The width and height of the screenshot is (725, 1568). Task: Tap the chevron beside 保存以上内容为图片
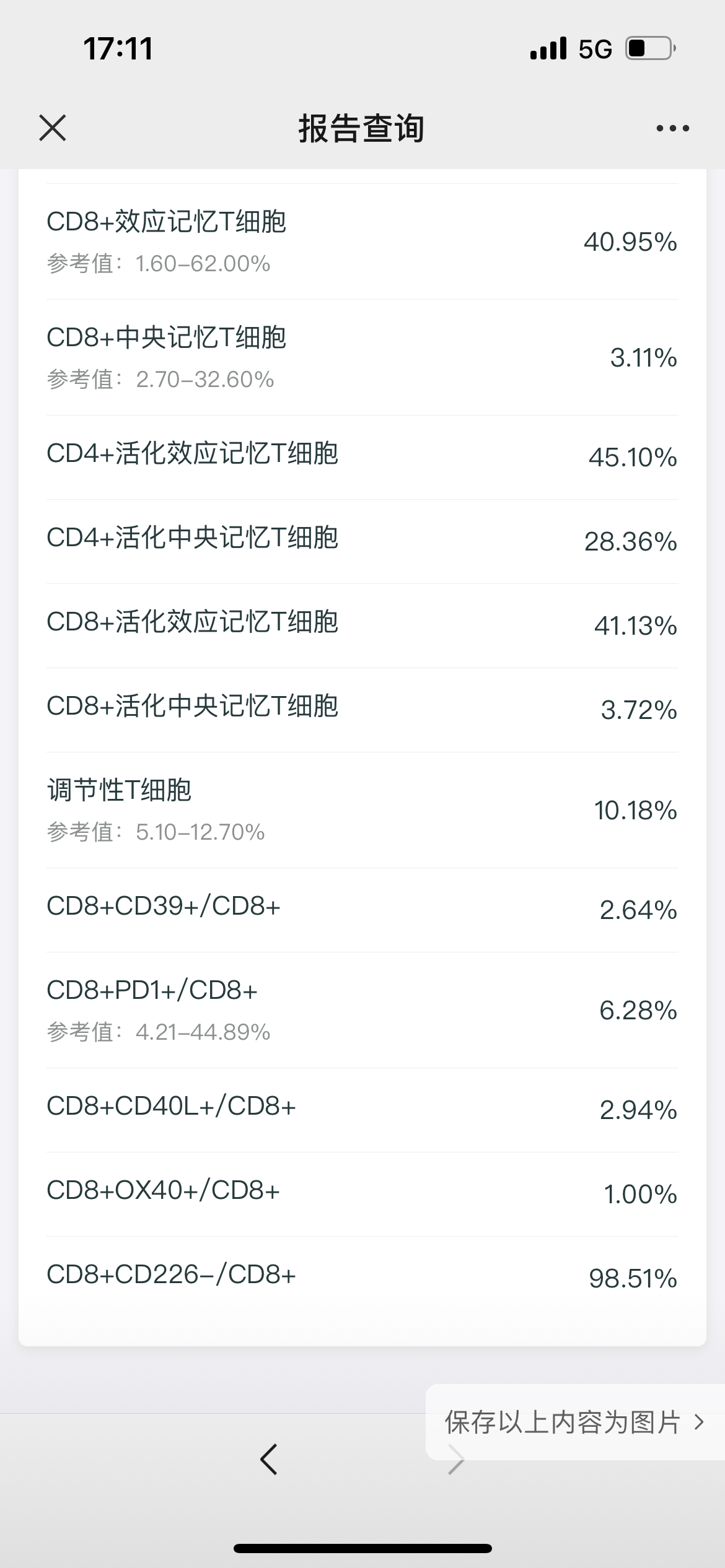coord(699,1422)
